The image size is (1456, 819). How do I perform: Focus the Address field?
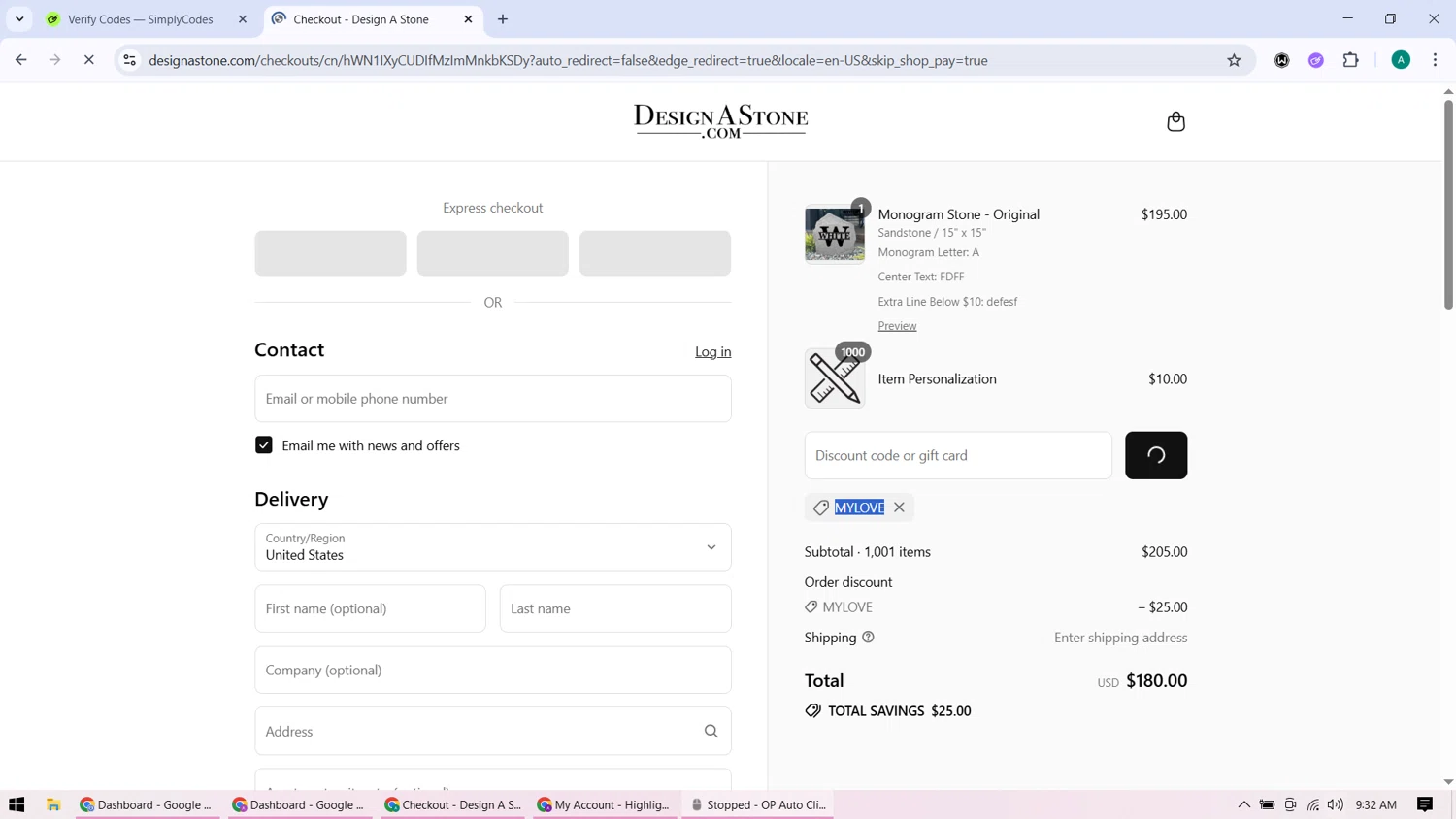(x=493, y=732)
